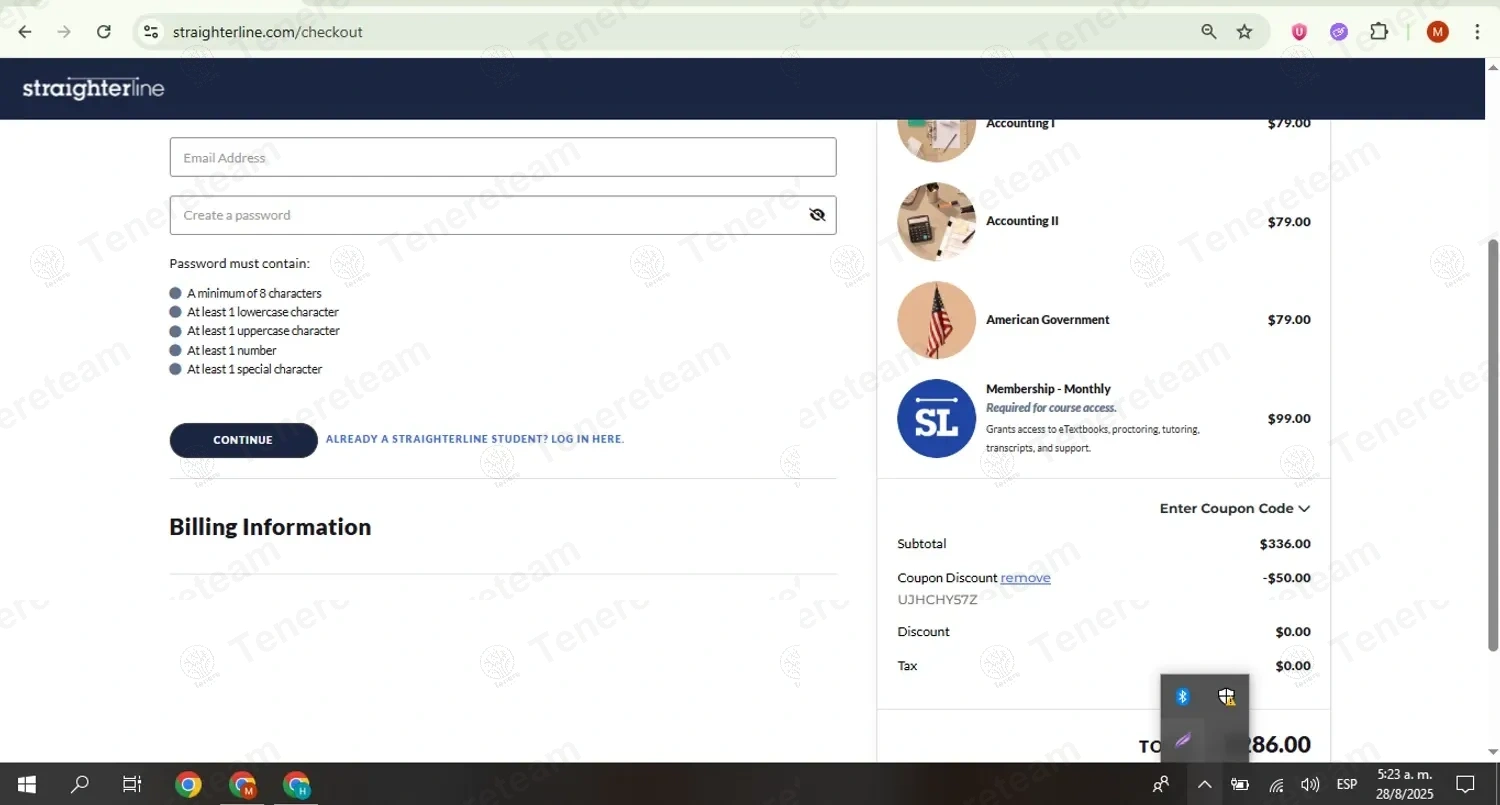Go forward in browser history
Screen dimensions: 1500x805
click(64, 32)
